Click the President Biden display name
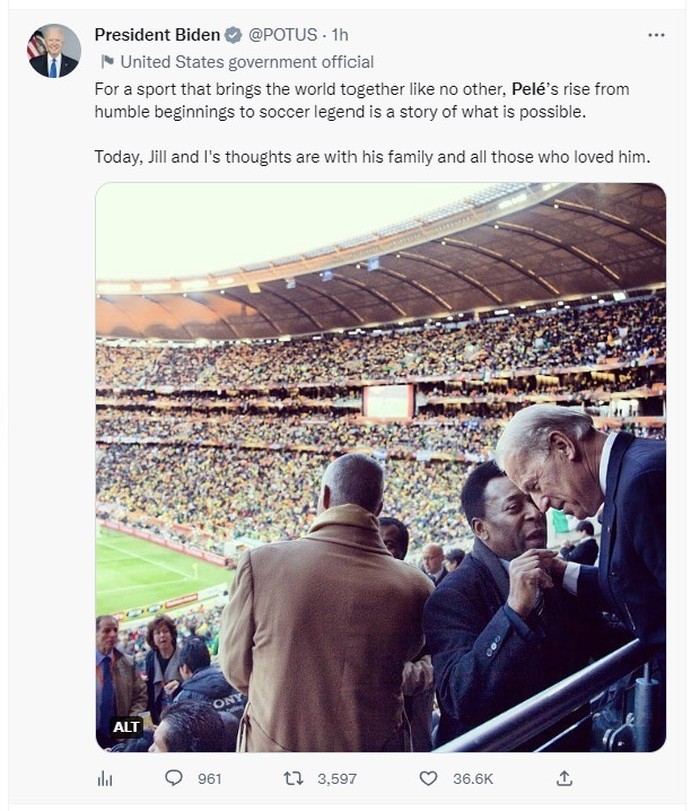700x811 pixels. pyautogui.click(x=157, y=35)
